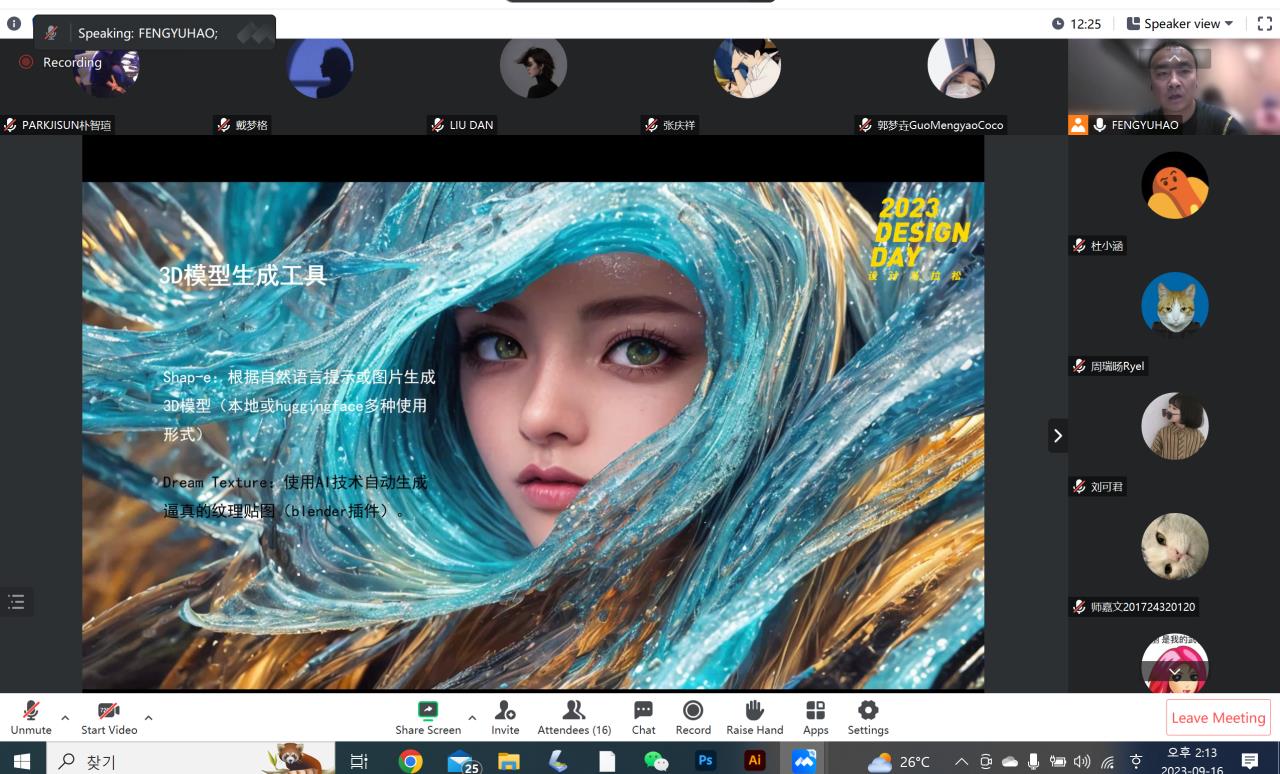Show hidden system tray icons
This screenshot has width=1280, height=774.
pyautogui.click(x=961, y=762)
